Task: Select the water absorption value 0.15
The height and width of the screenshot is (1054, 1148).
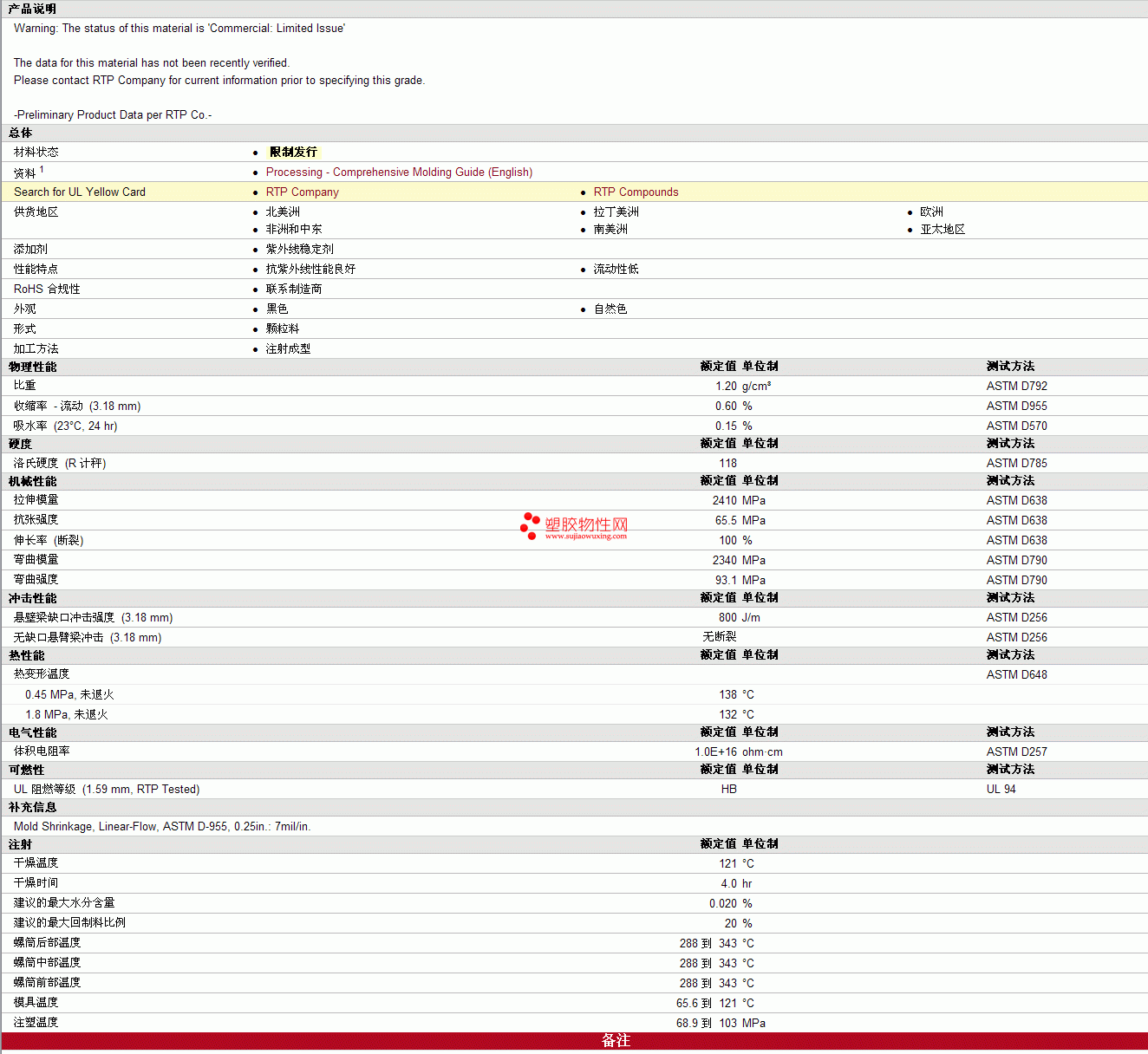Action: click(x=726, y=426)
